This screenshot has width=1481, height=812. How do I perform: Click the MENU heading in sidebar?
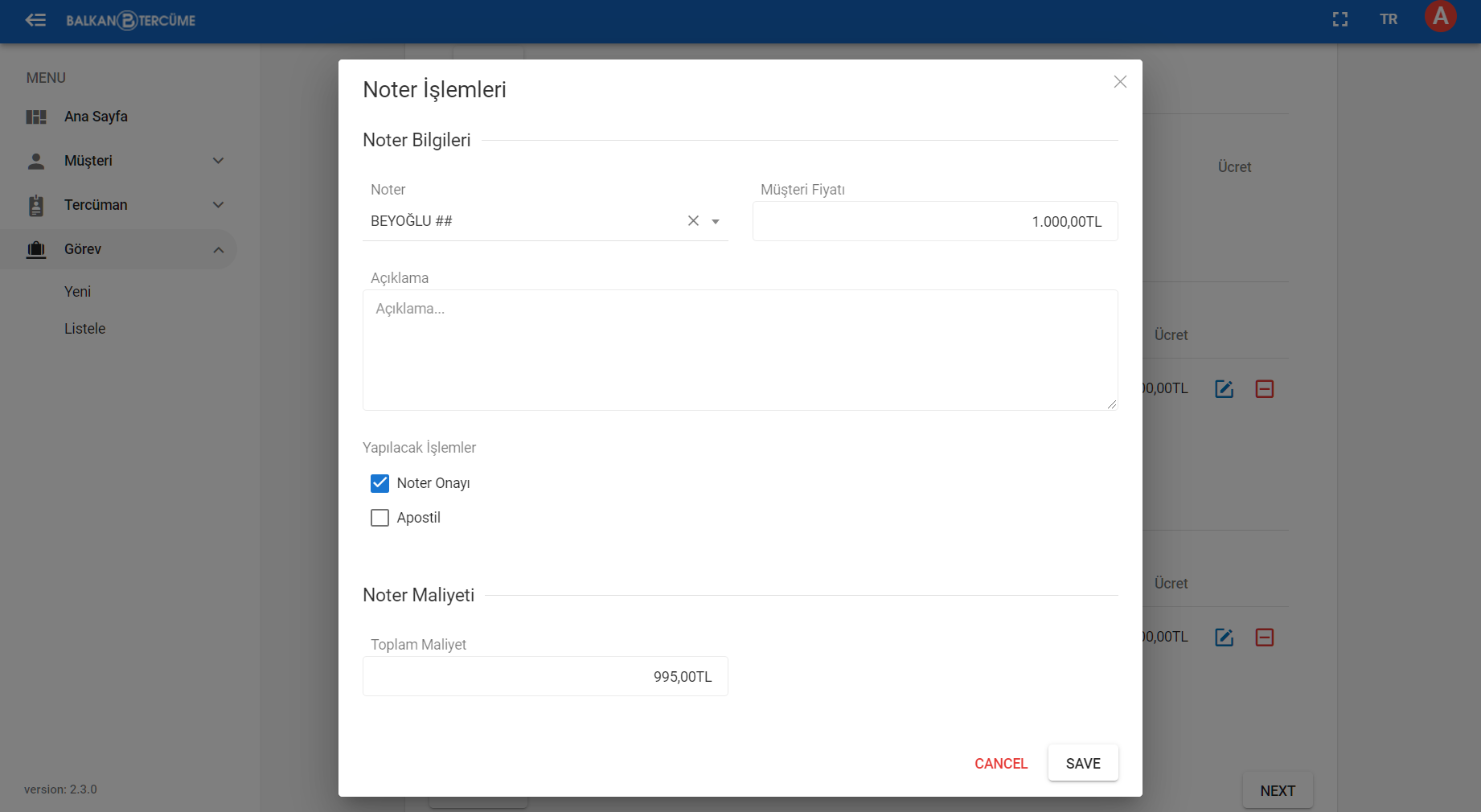point(46,78)
